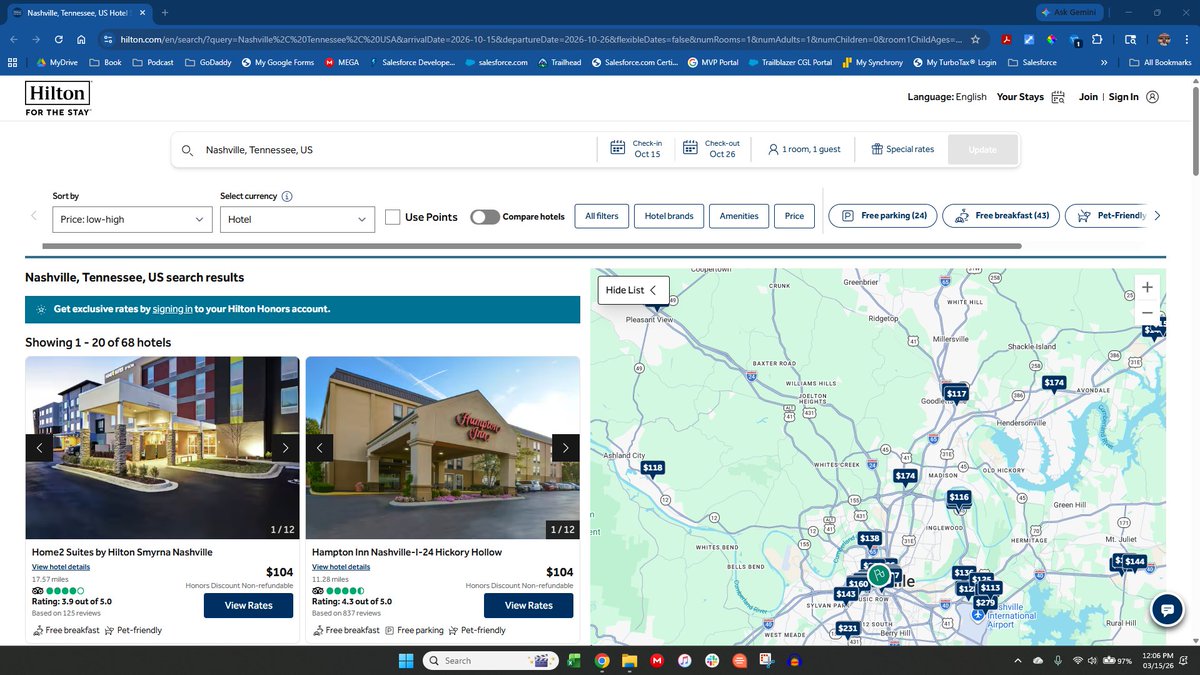Open Chrome apps grid in bookmarks bar
The width and height of the screenshot is (1200, 675).
(x=12, y=62)
